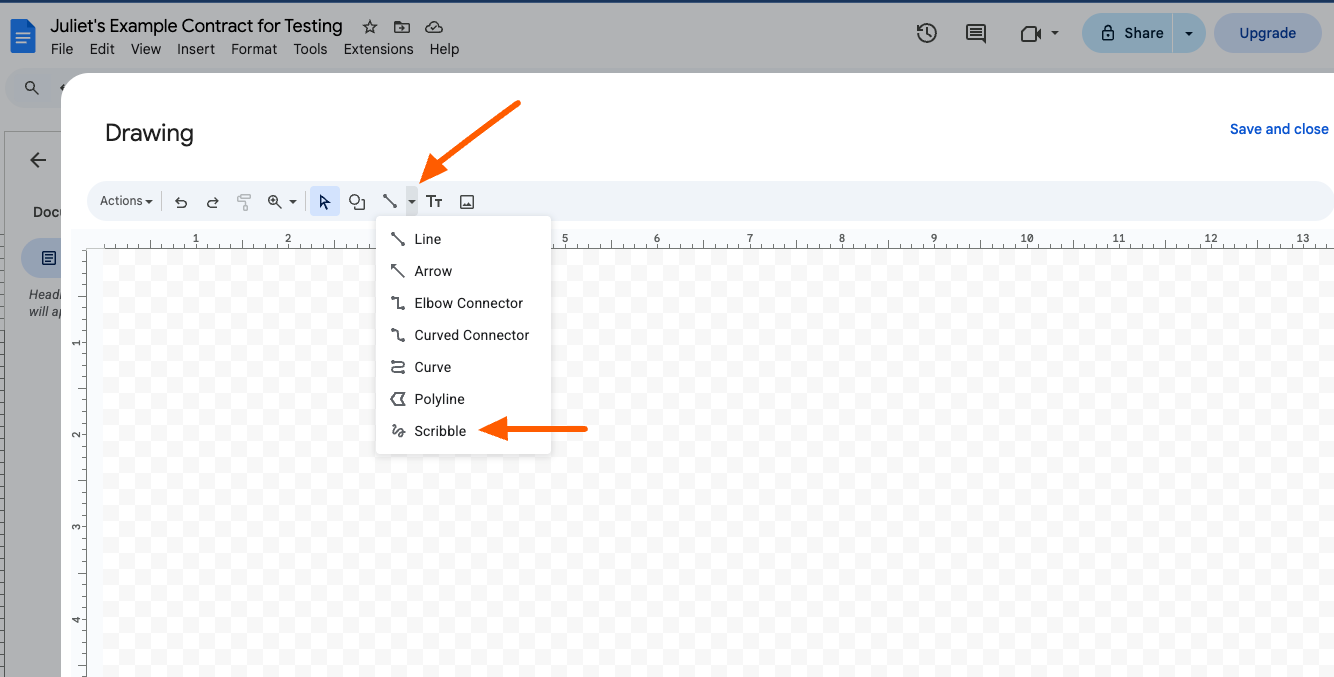This screenshot has height=677, width=1334.
Task: Select the Shape tool
Action: pyautogui.click(x=357, y=201)
